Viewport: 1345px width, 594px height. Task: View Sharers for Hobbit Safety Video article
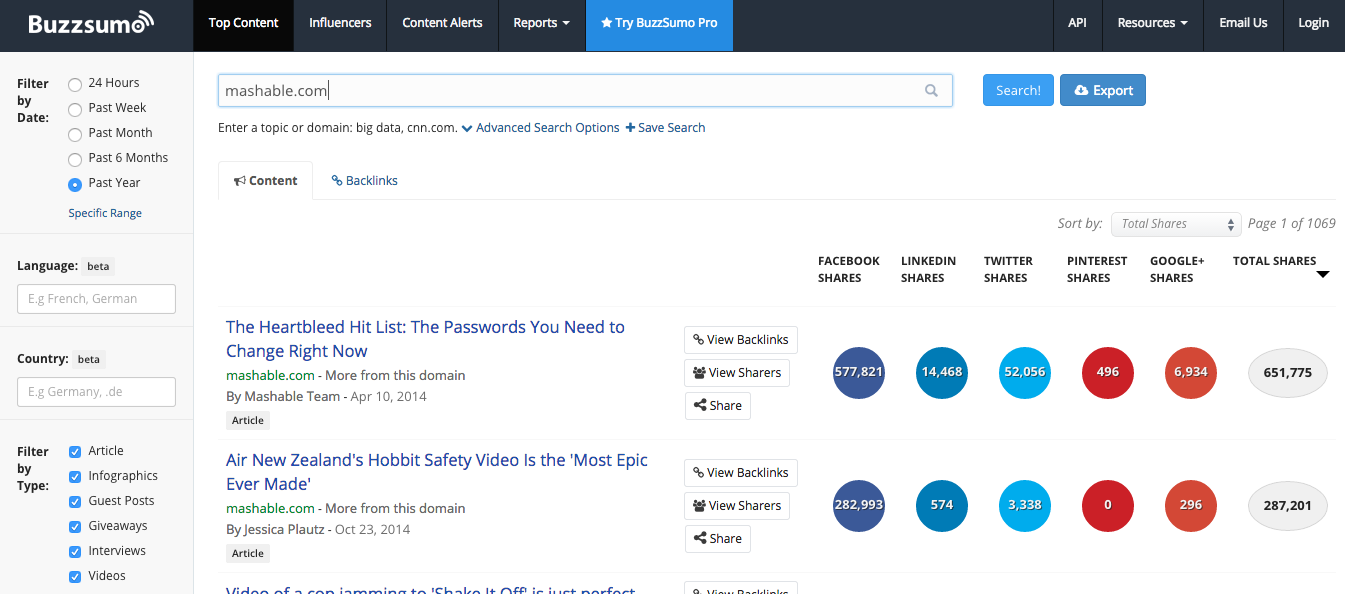pyautogui.click(x=737, y=506)
